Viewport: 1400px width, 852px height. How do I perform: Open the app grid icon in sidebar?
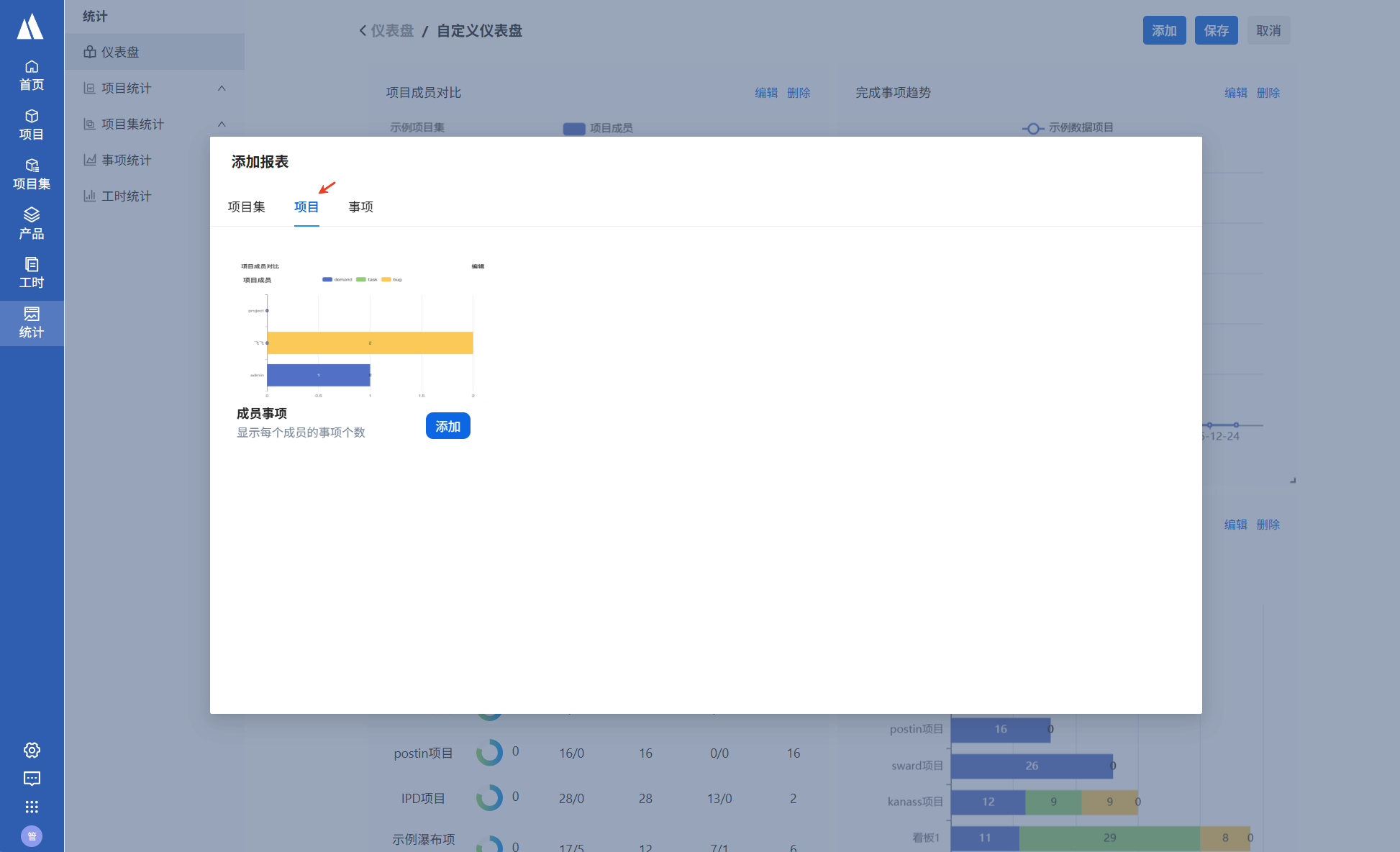click(x=32, y=807)
